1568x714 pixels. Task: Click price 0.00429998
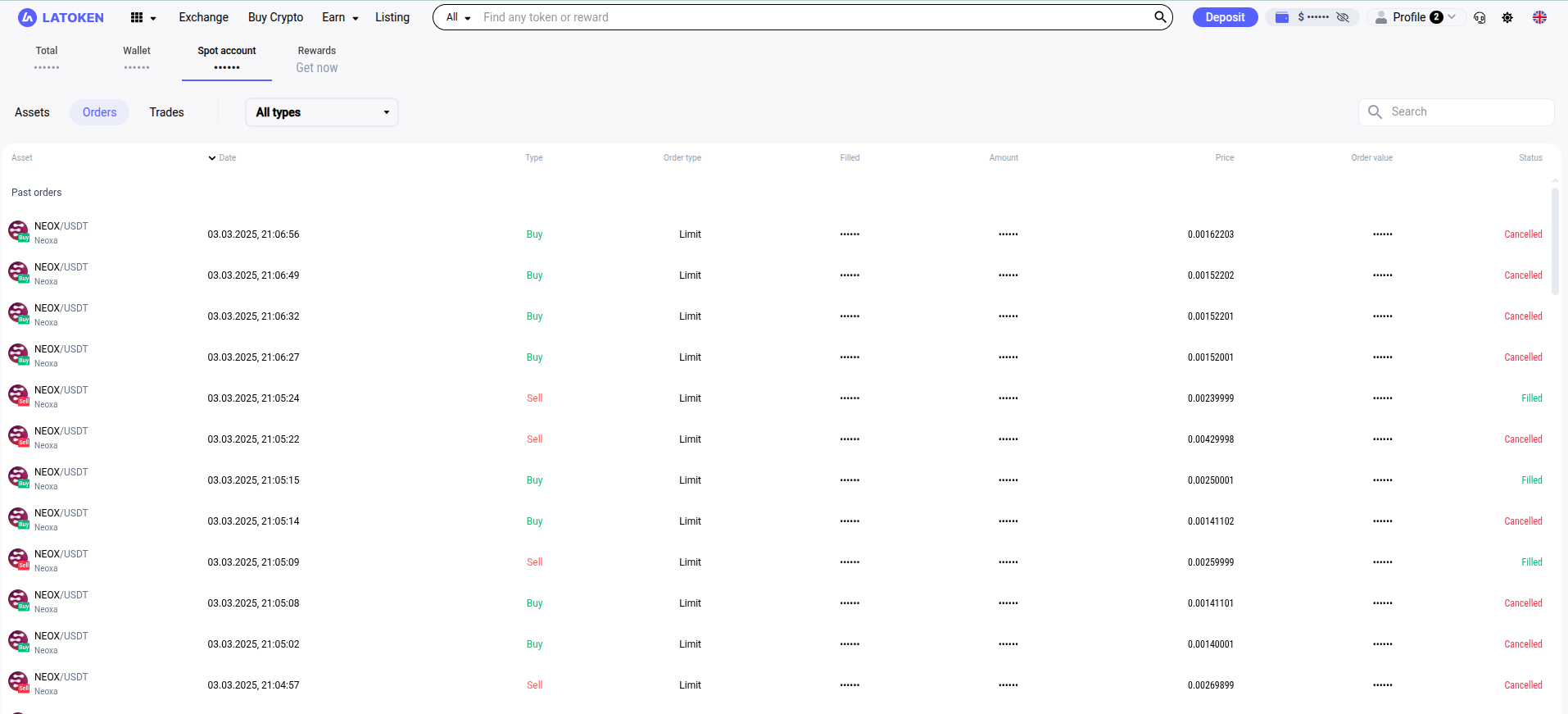click(1211, 439)
